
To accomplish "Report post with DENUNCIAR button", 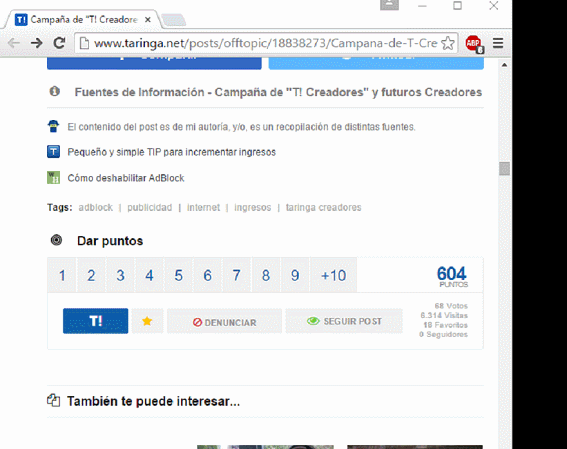I will click(x=224, y=321).
